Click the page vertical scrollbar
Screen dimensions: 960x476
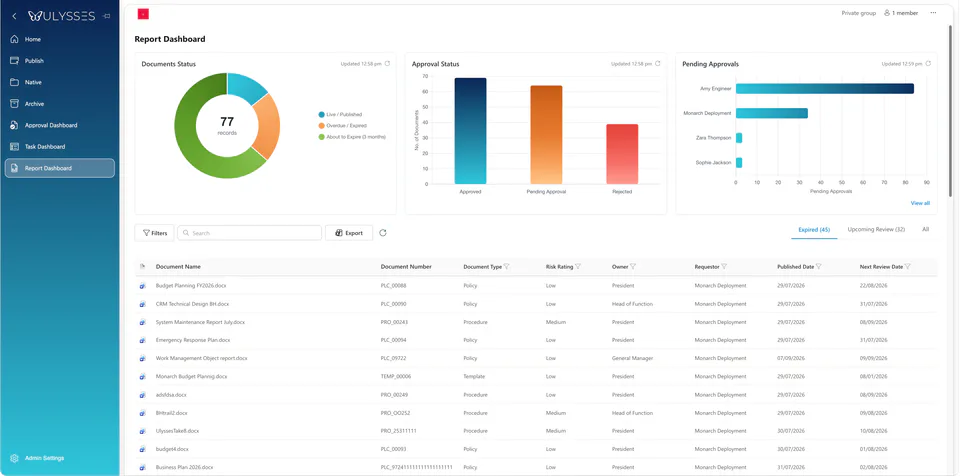(950, 110)
